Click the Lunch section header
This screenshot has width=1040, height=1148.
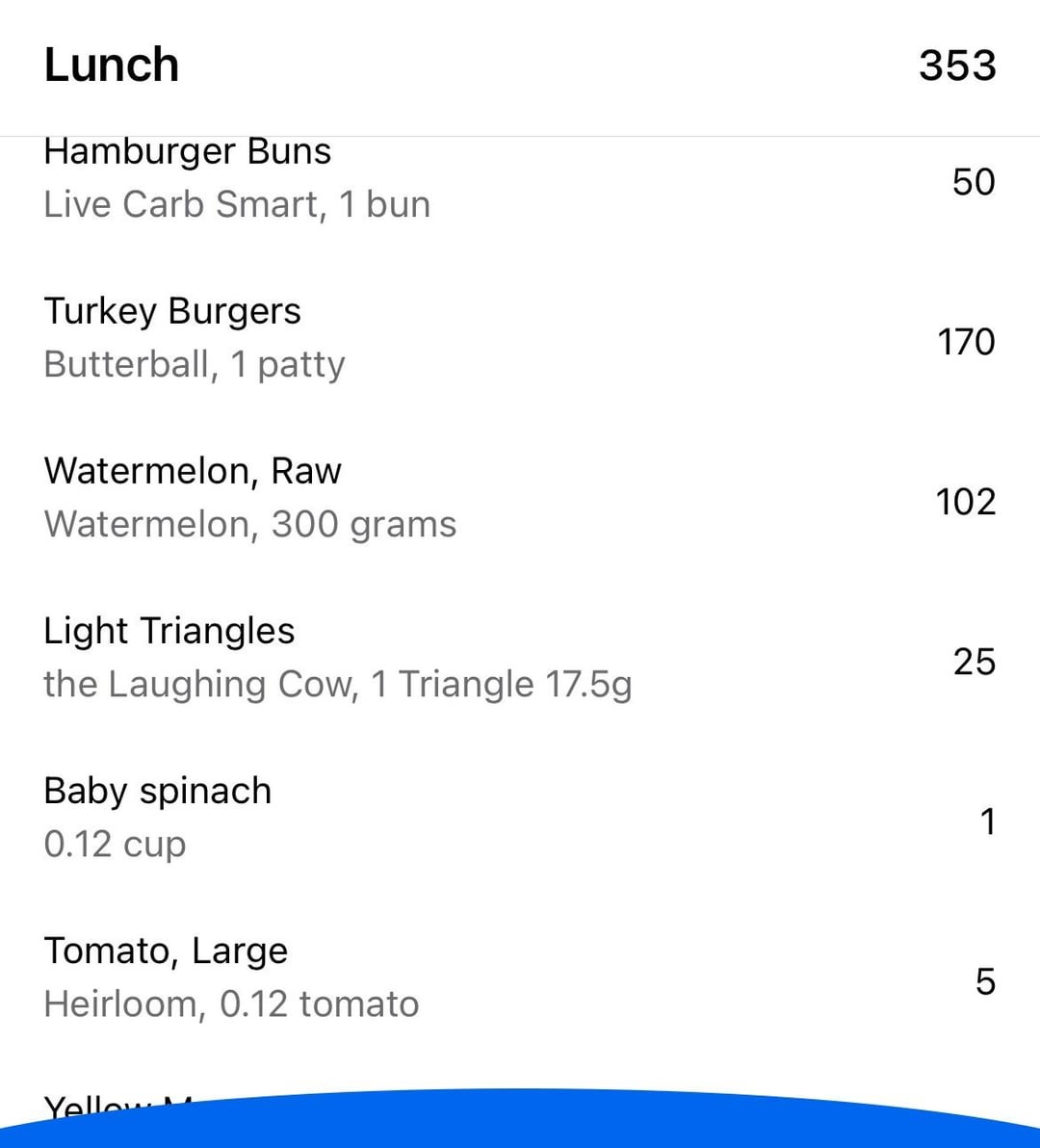point(112,65)
